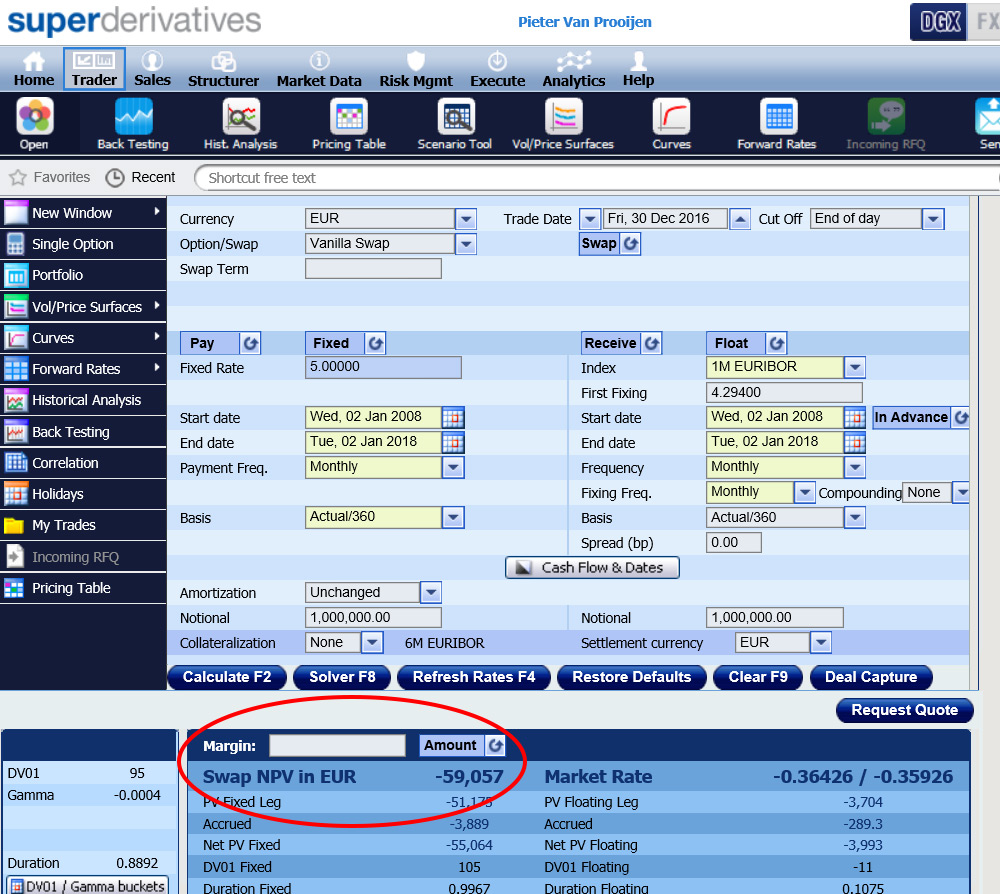Open the Structurer tab
The image size is (1000, 894).
point(223,69)
